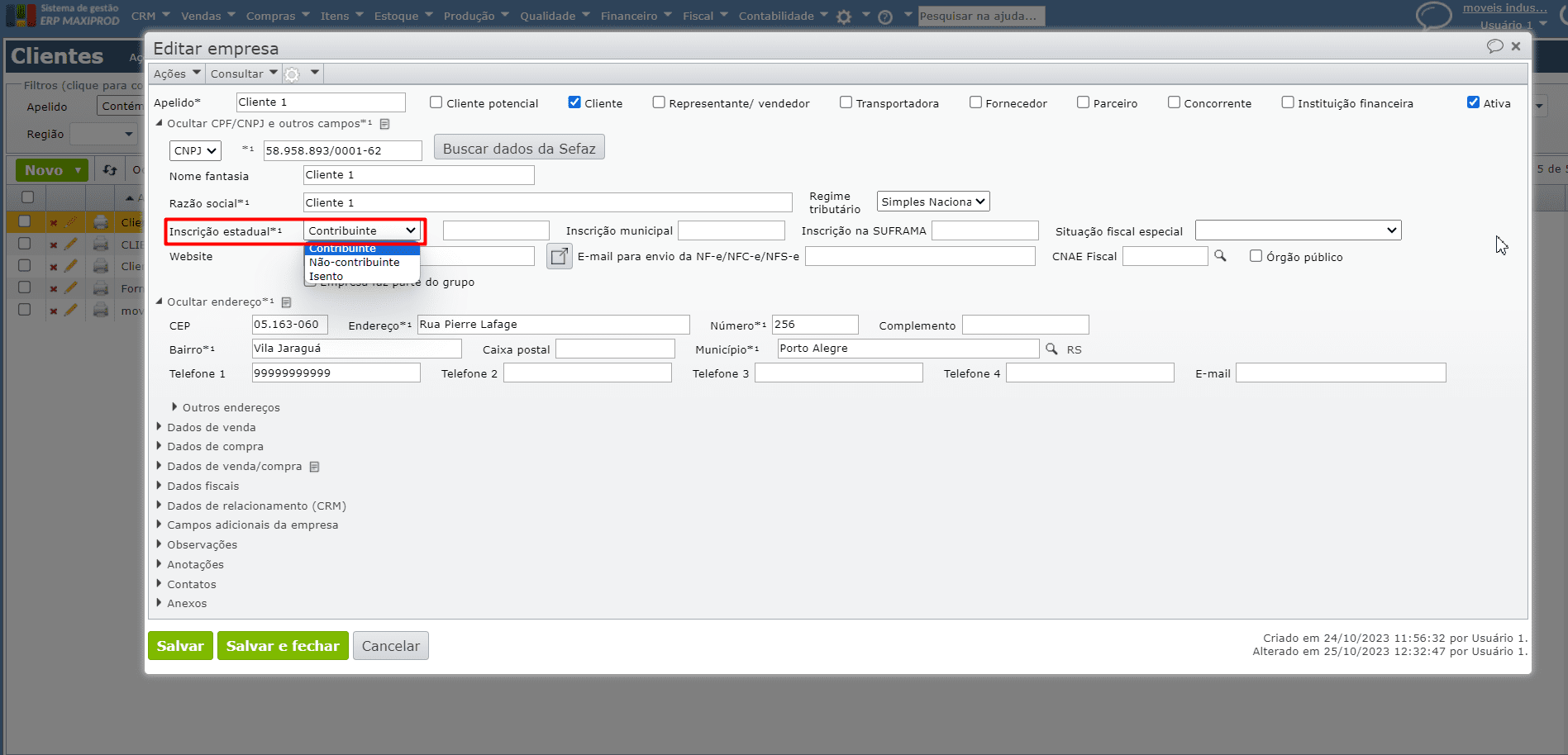
Task: Open the CNPJ document type dropdown
Action: click(x=196, y=151)
